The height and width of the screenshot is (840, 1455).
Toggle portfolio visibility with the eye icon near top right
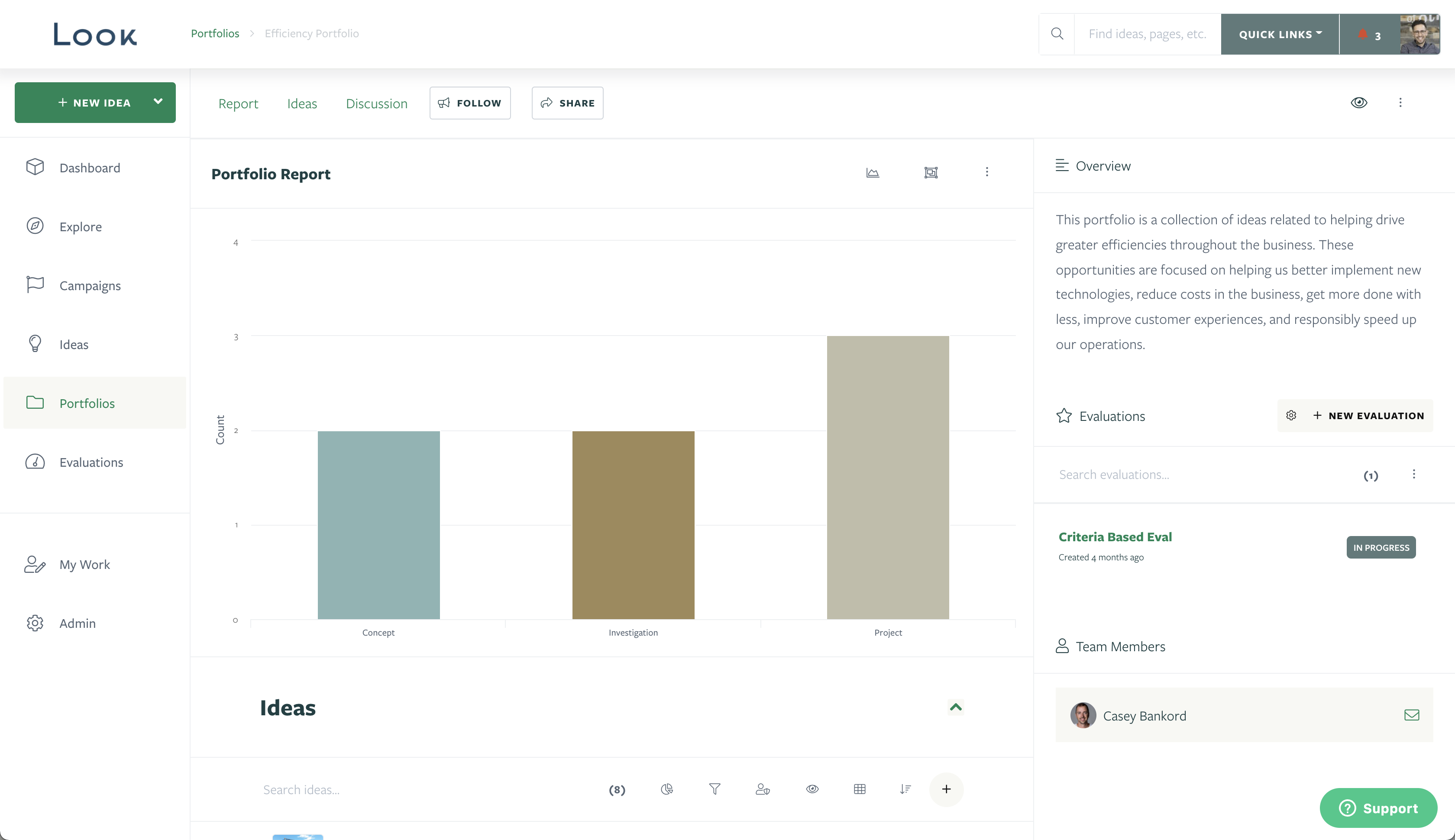click(x=1360, y=102)
